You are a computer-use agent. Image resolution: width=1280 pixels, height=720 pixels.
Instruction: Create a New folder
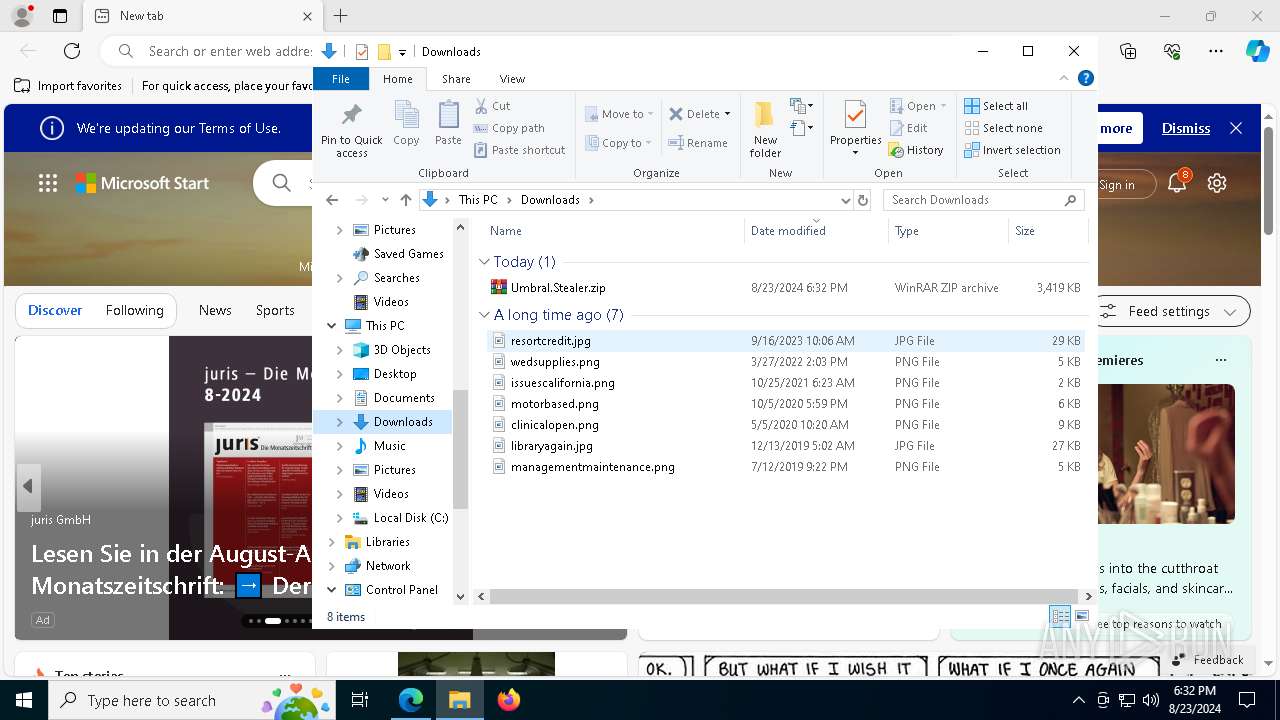pyautogui.click(x=765, y=129)
